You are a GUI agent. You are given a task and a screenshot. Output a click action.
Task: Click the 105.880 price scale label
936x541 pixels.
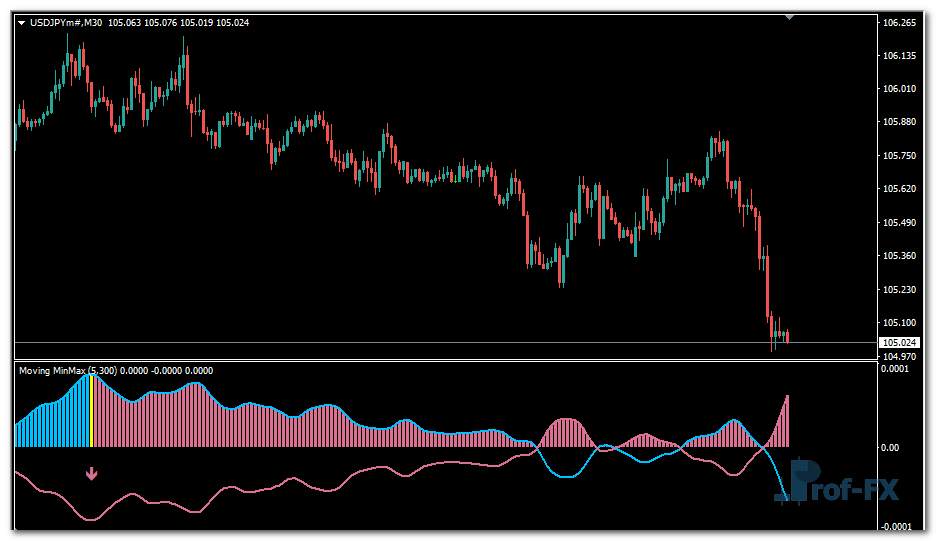pos(899,122)
